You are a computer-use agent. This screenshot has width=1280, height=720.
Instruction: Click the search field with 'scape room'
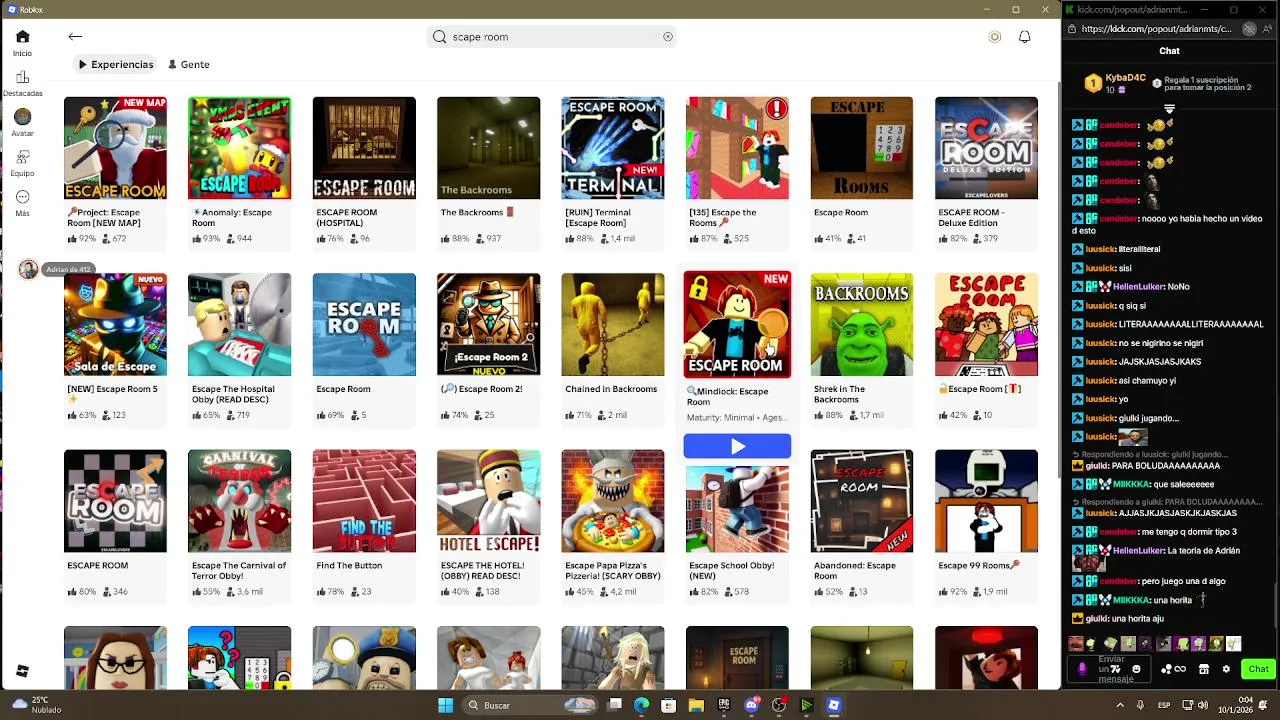pyautogui.click(x=553, y=37)
